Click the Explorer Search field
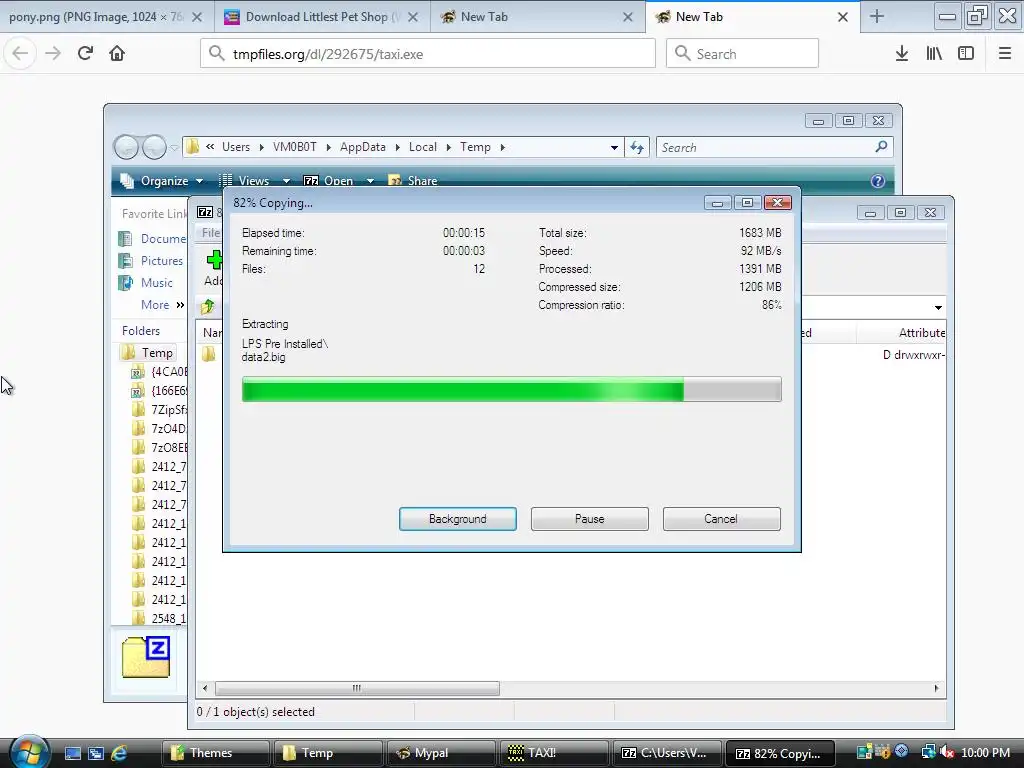Image resolution: width=1024 pixels, height=768 pixels. (774, 148)
